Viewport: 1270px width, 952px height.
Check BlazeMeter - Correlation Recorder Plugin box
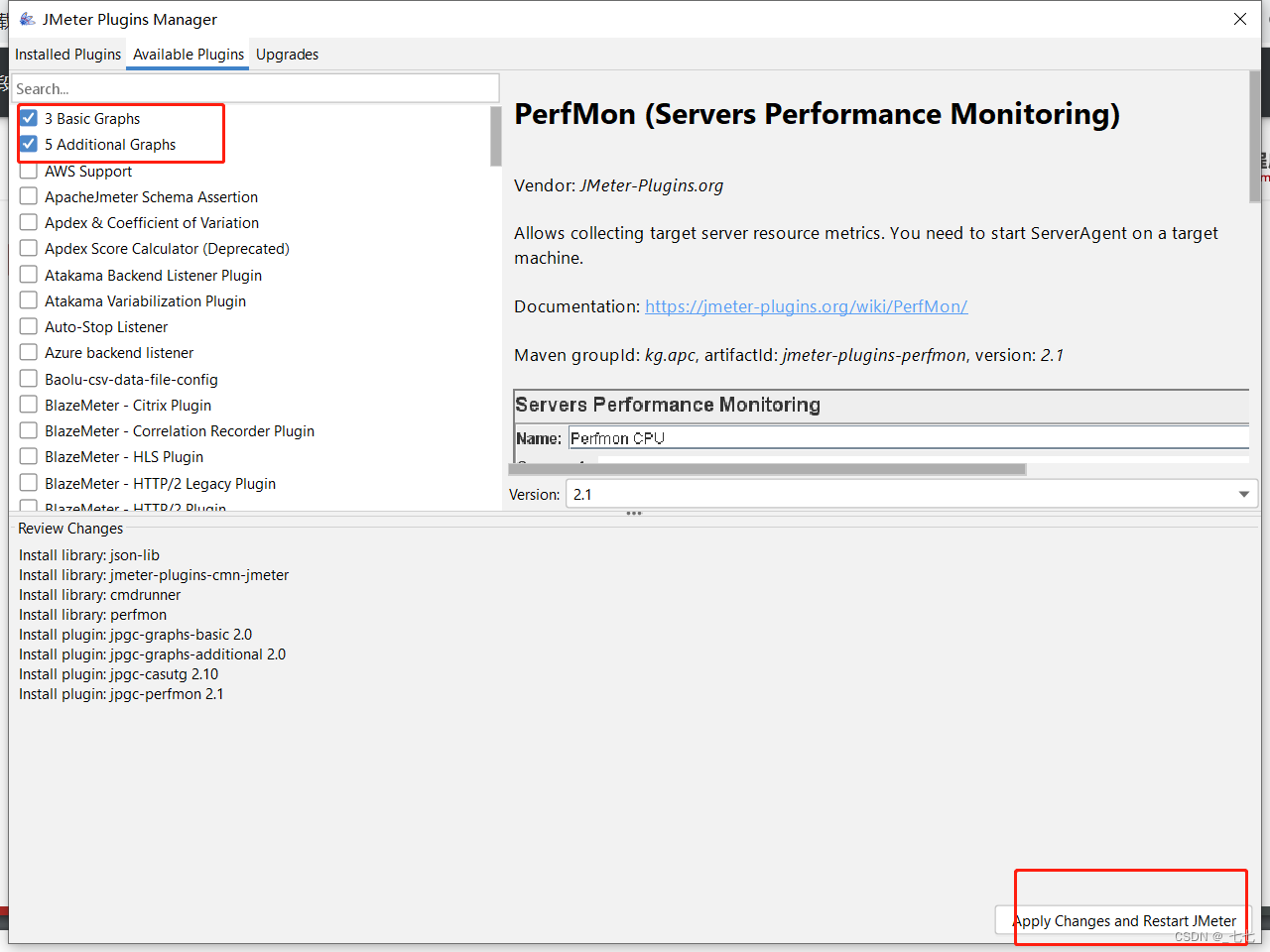point(29,430)
